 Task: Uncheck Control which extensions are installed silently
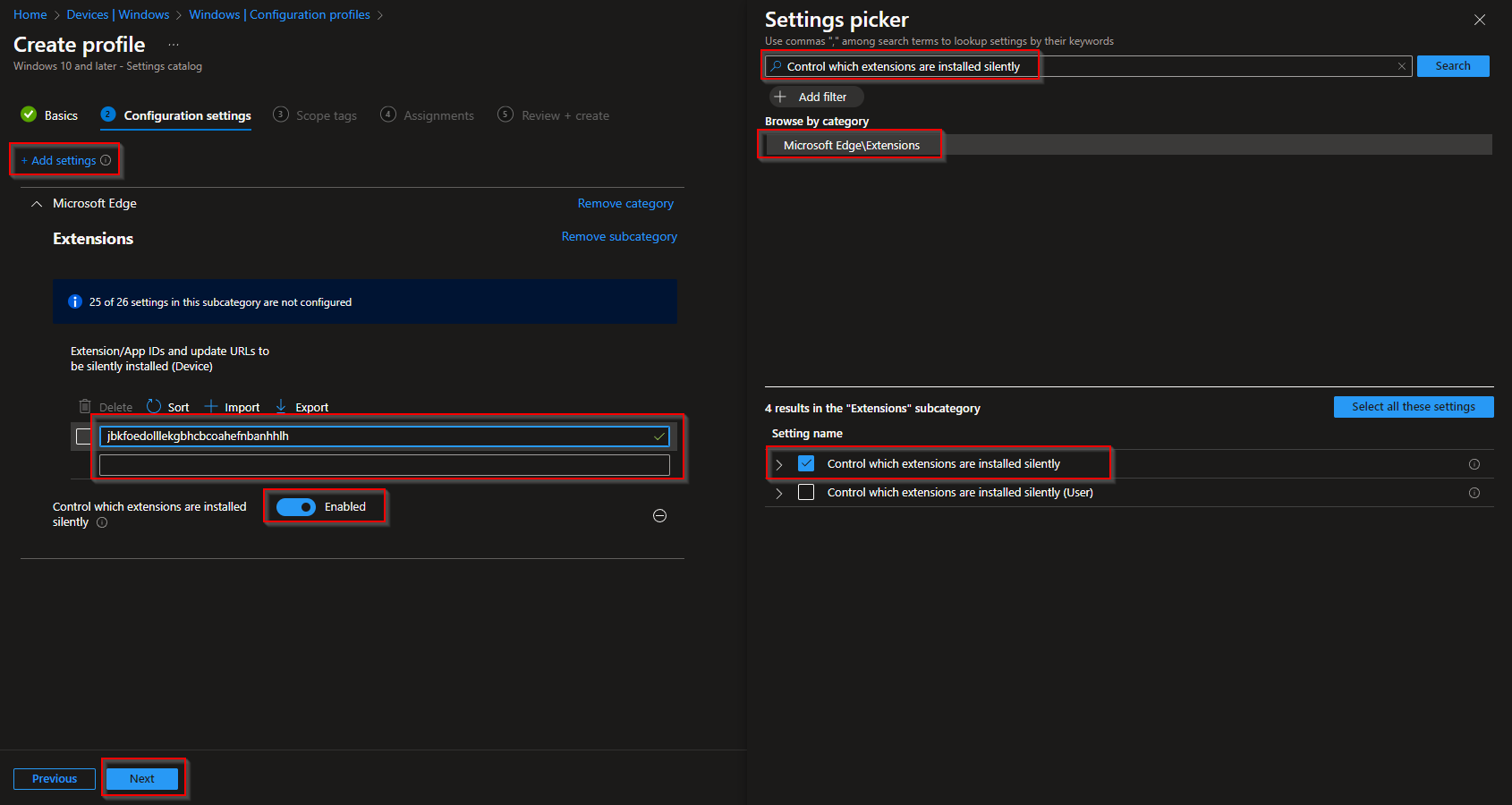click(x=806, y=463)
